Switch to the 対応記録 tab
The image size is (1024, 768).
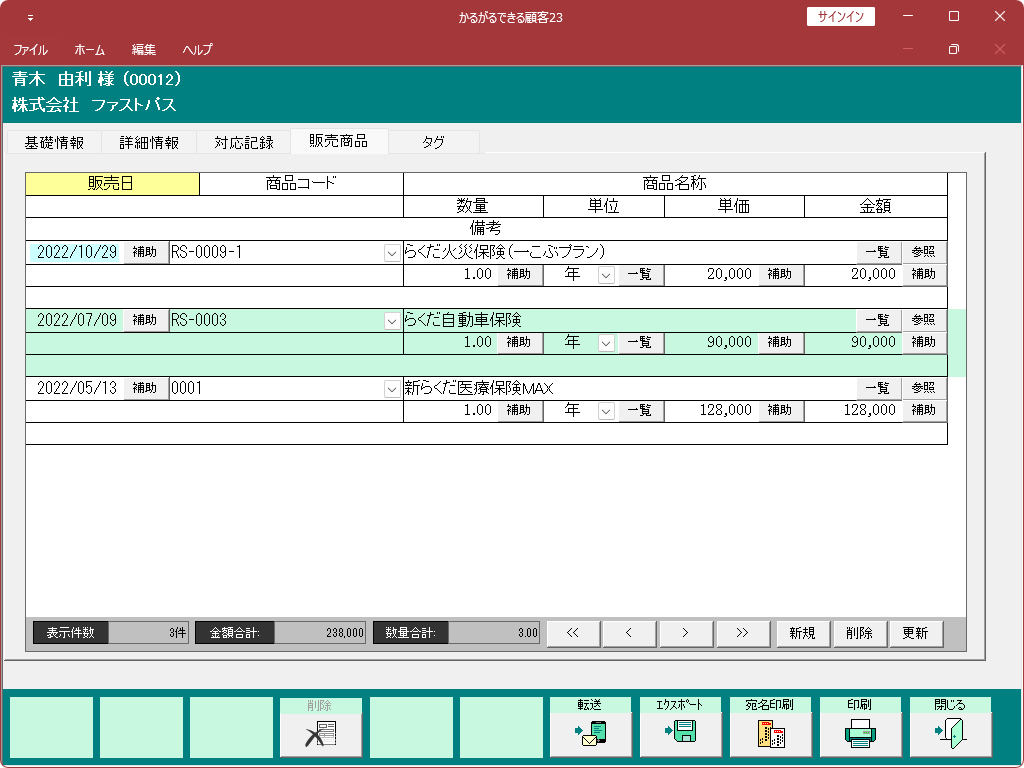pos(243,143)
